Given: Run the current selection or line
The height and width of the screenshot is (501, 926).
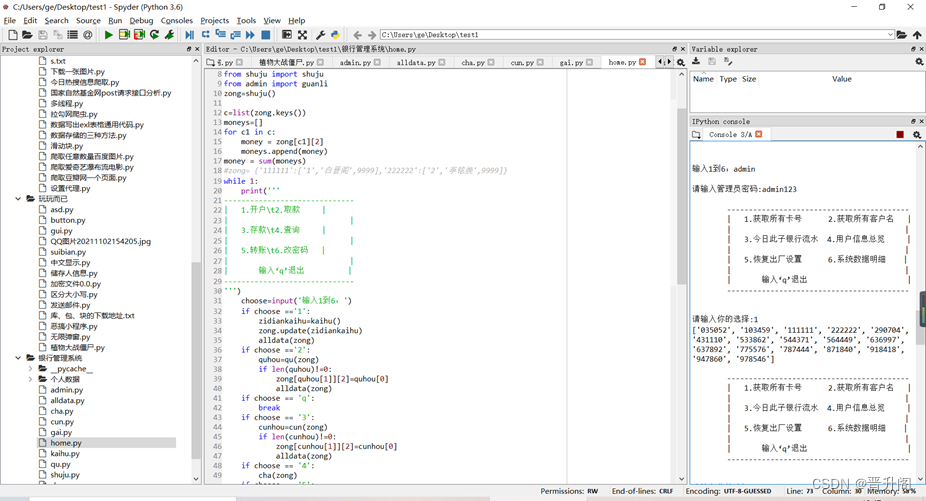Looking at the screenshot, I should coord(169,35).
